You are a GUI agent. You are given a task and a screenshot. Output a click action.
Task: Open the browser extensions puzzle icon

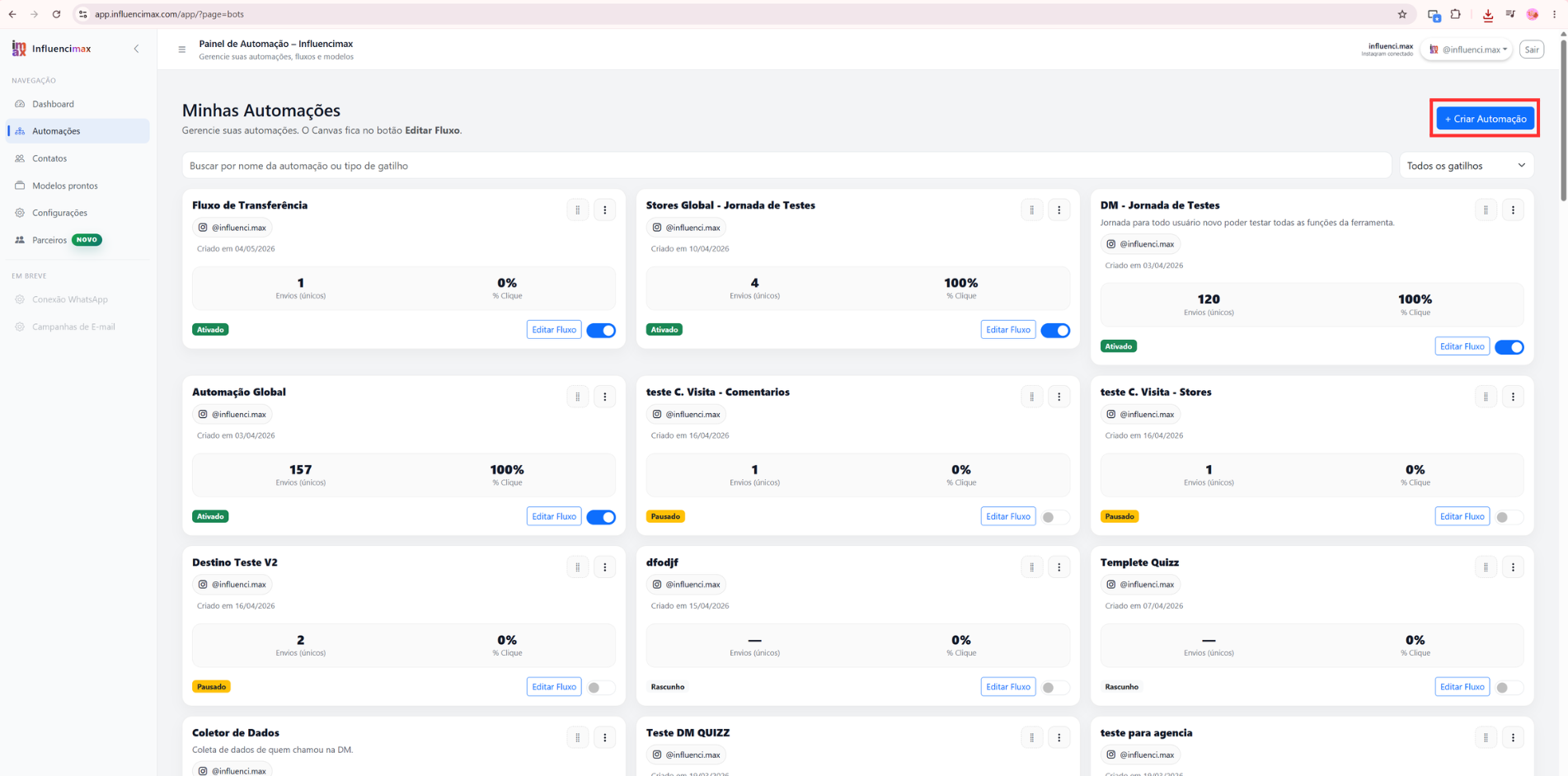1456,14
